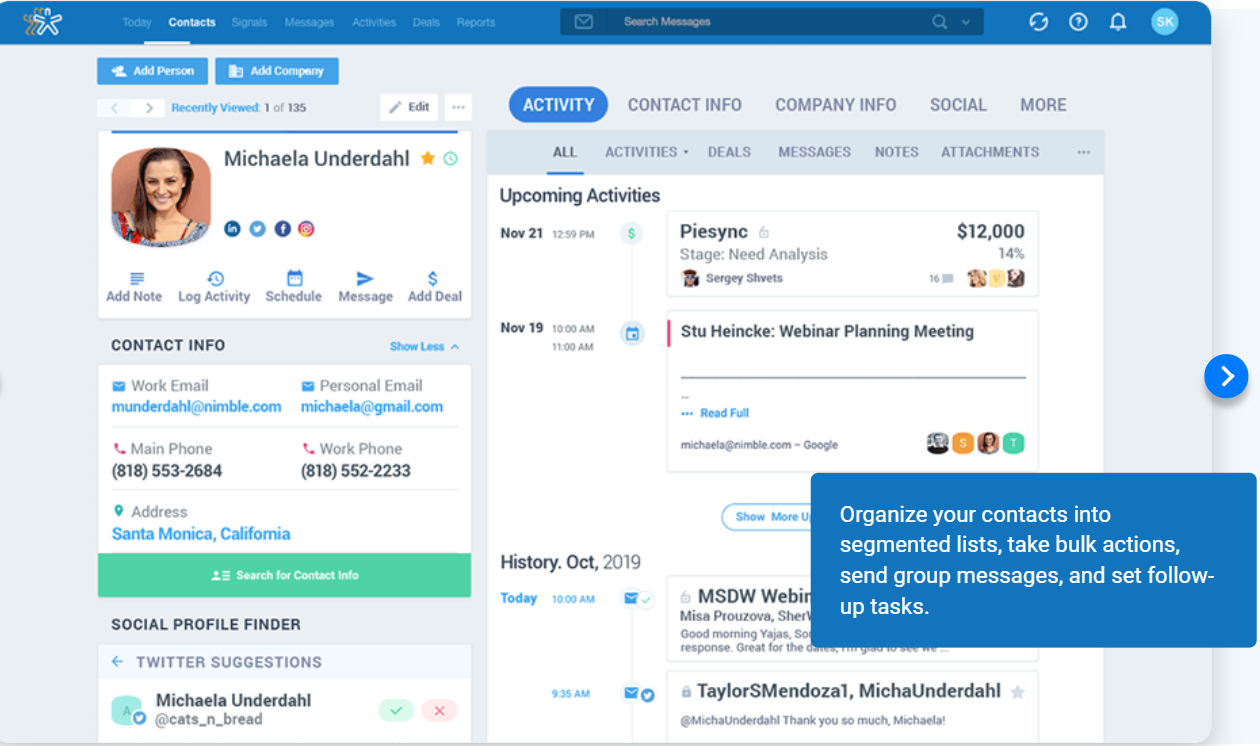Click the calendar marker on Nov 19
The height and width of the screenshot is (746, 1260).
632,334
